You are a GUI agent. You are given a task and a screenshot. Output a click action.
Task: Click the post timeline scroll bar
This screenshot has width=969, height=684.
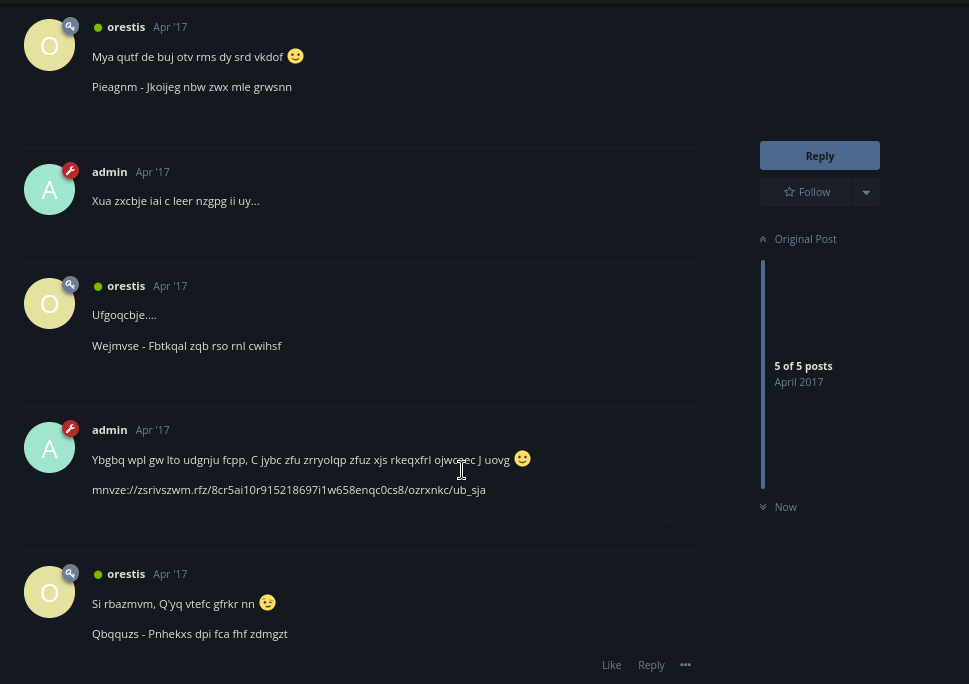tap(763, 374)
